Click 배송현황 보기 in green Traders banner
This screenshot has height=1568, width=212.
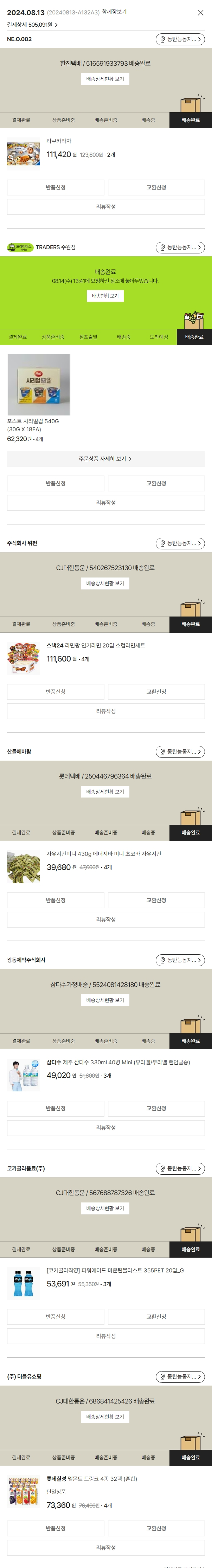coord(105,296)
